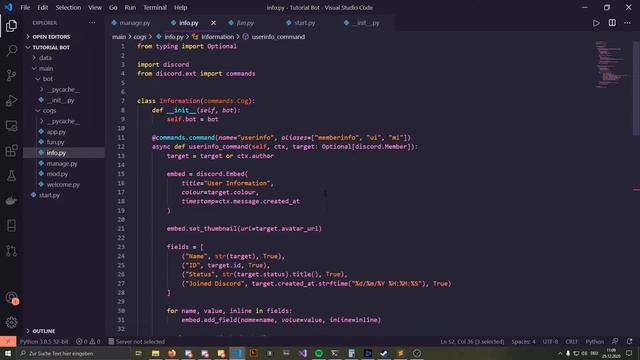Run the Python file with play button
The image size is (640, 360).
596,23
